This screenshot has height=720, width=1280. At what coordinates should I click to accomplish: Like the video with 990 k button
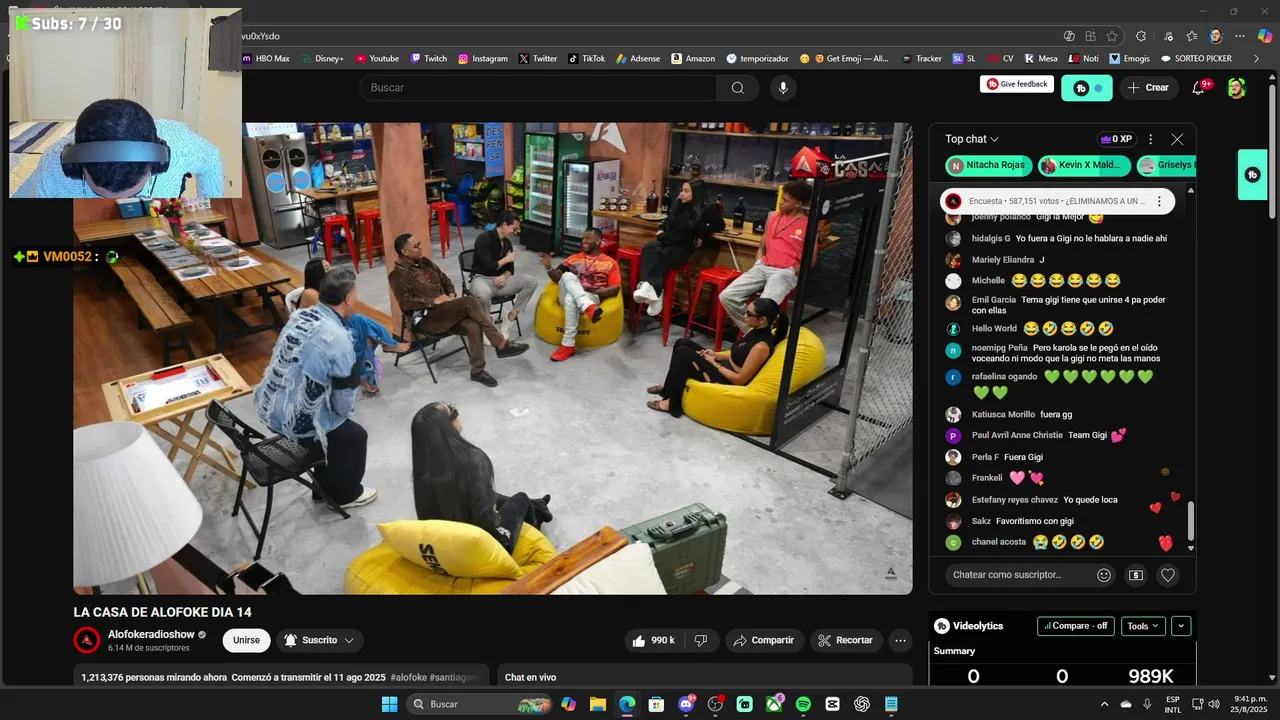(x=654, y=640)
